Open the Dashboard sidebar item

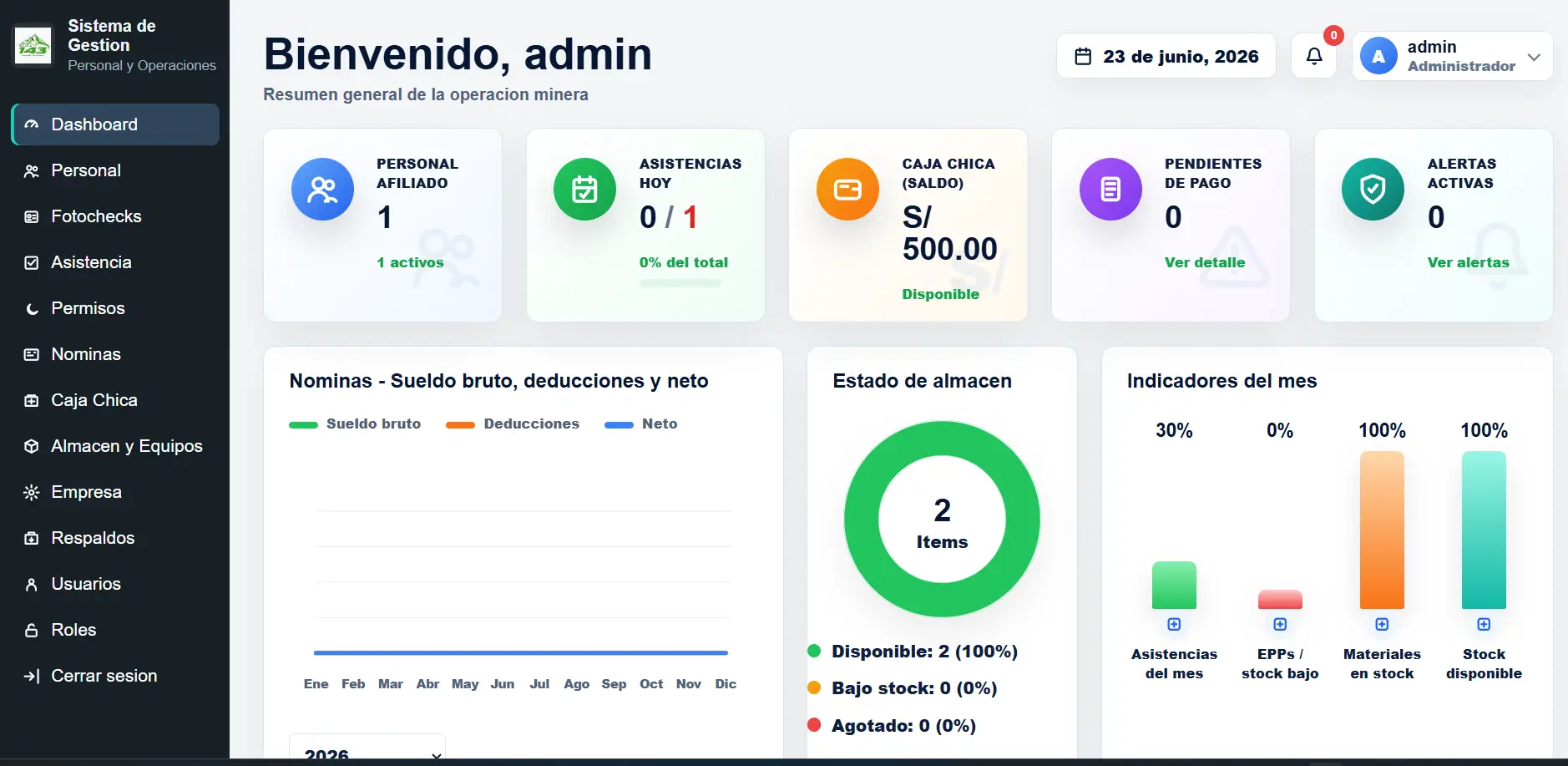[115, 124]
